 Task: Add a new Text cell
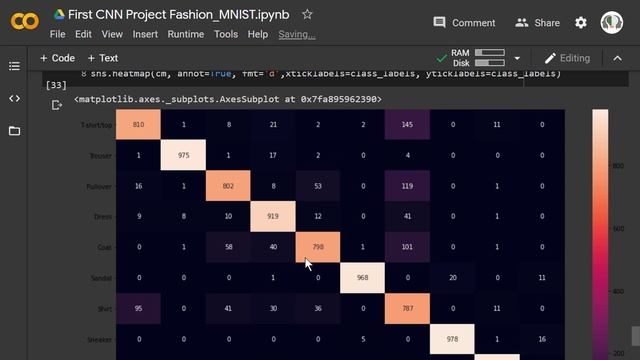click(103, 58)
